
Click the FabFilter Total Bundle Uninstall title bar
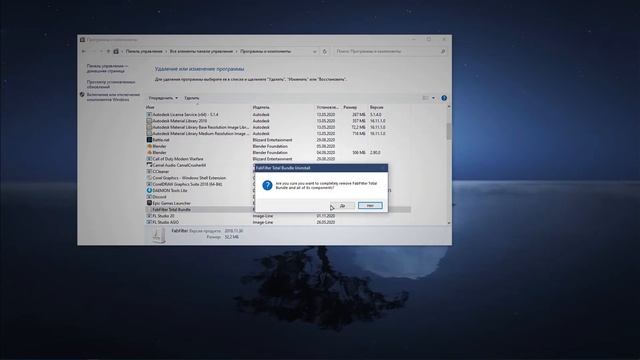coord(321,168)
